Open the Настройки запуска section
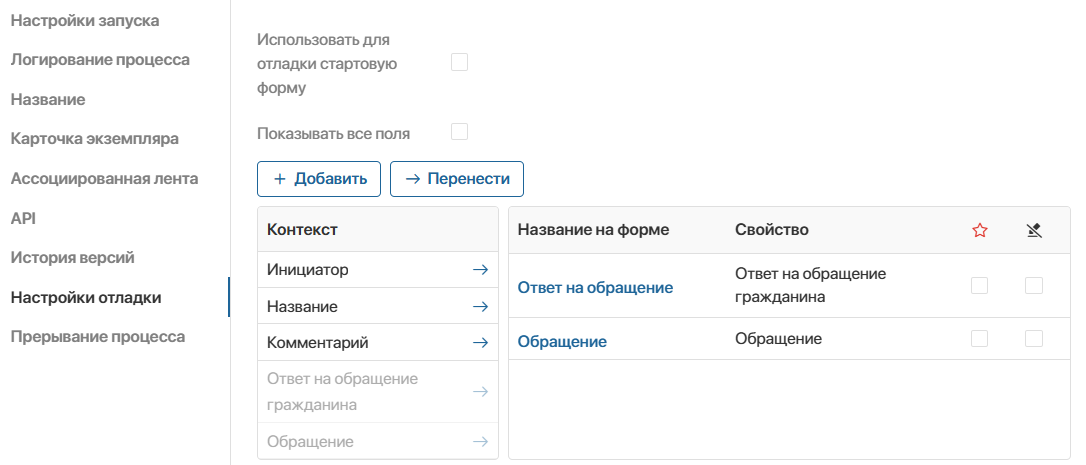Screen dimensions: 1086x465 (x=85, y=20)
